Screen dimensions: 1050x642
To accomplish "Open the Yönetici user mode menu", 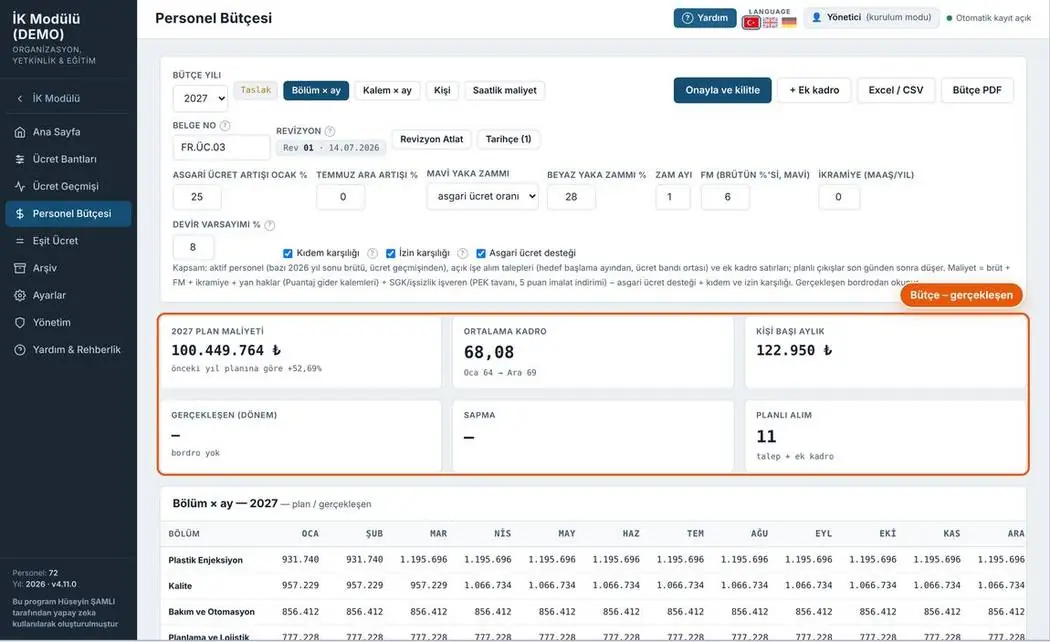I will 871,18.
